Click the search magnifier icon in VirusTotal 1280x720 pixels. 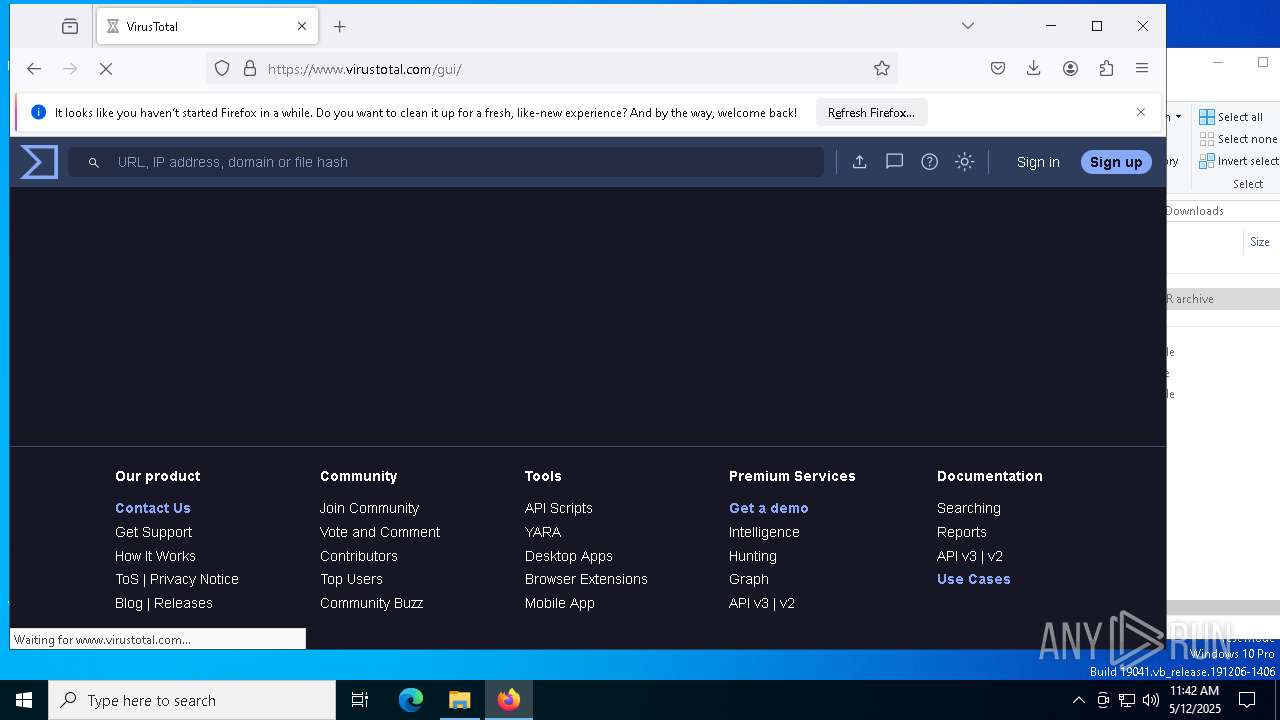93,162
